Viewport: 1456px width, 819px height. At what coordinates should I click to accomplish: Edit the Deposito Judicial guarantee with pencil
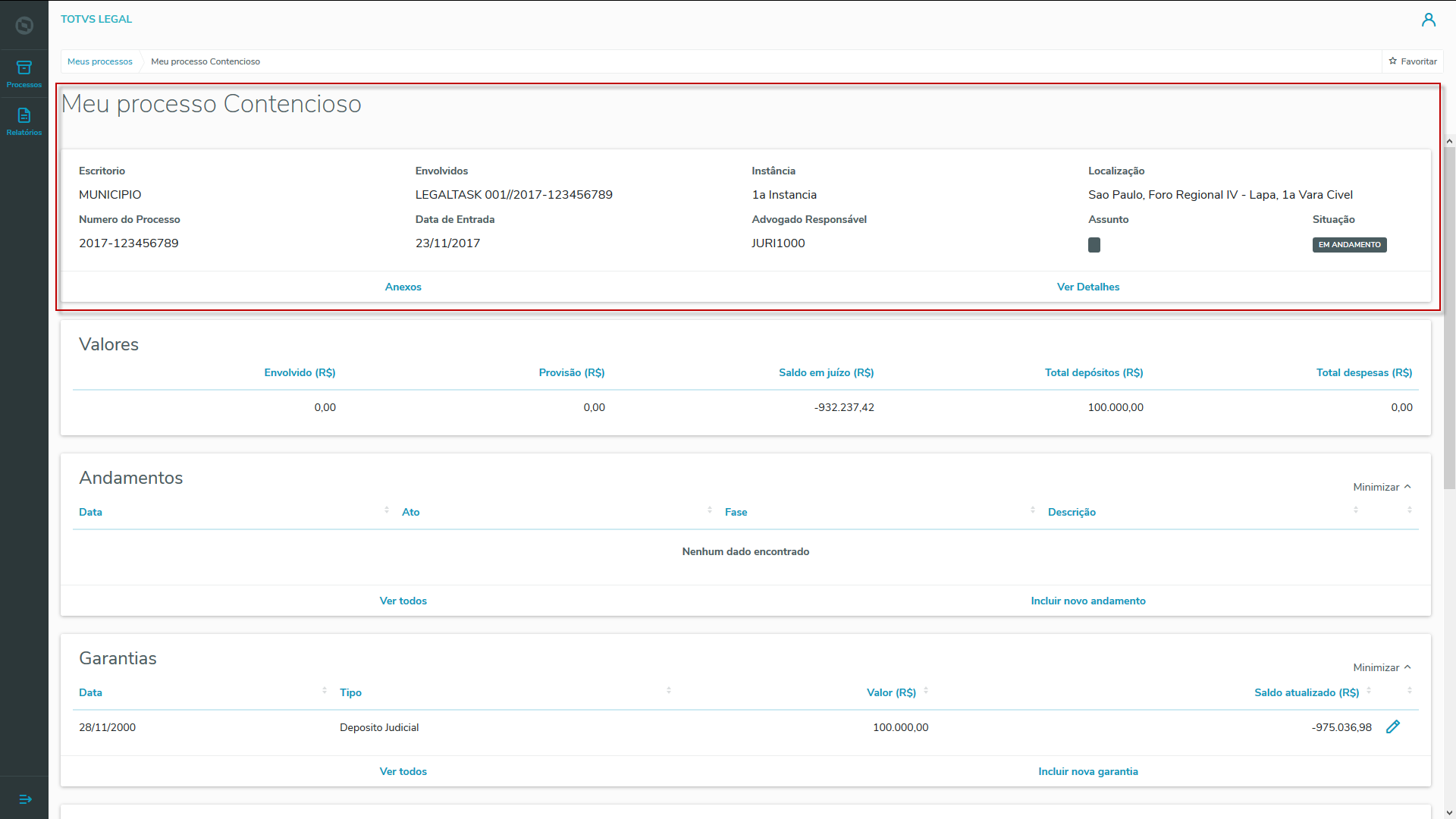point(1392,727)
